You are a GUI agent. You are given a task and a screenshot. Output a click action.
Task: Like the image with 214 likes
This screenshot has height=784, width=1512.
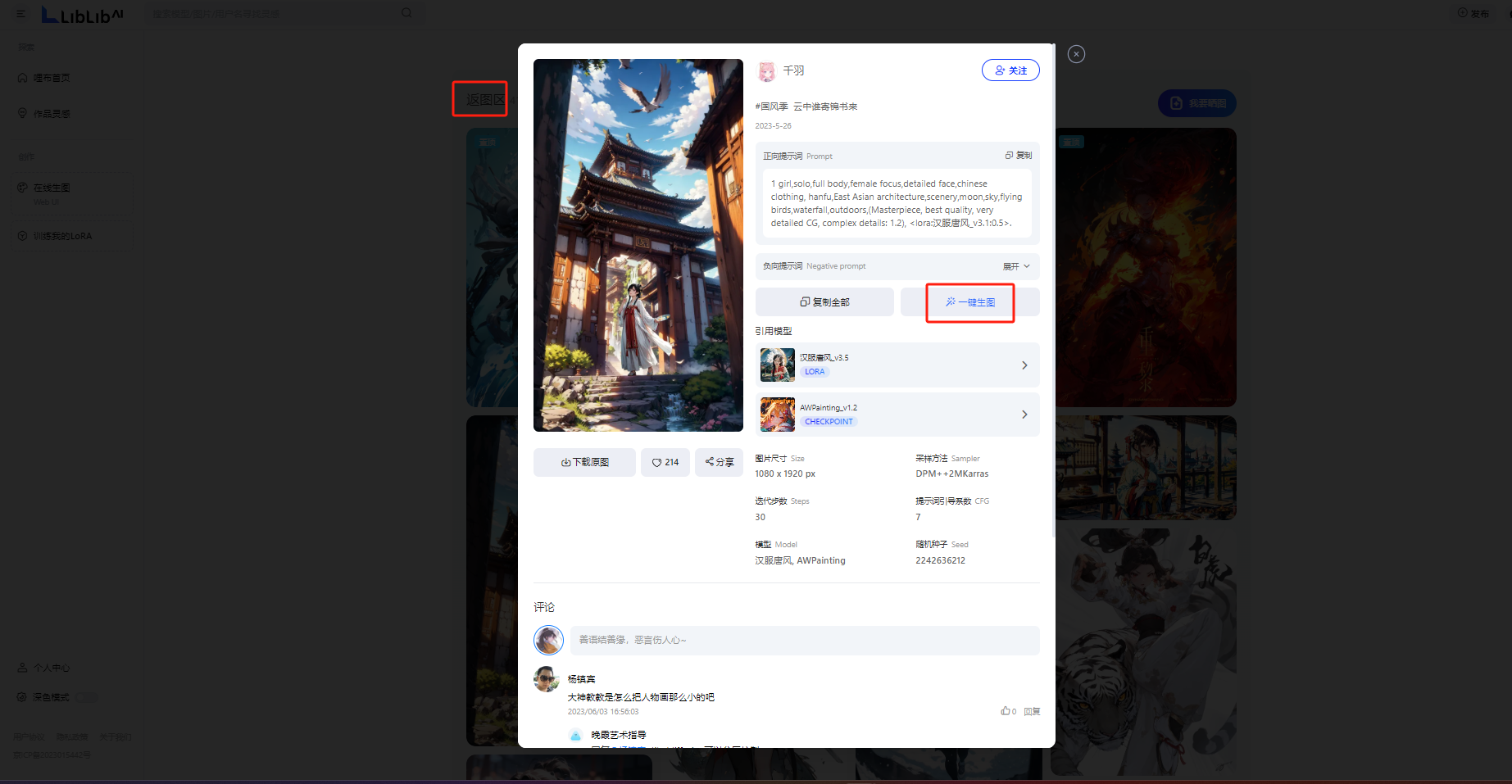click(665, 462)
